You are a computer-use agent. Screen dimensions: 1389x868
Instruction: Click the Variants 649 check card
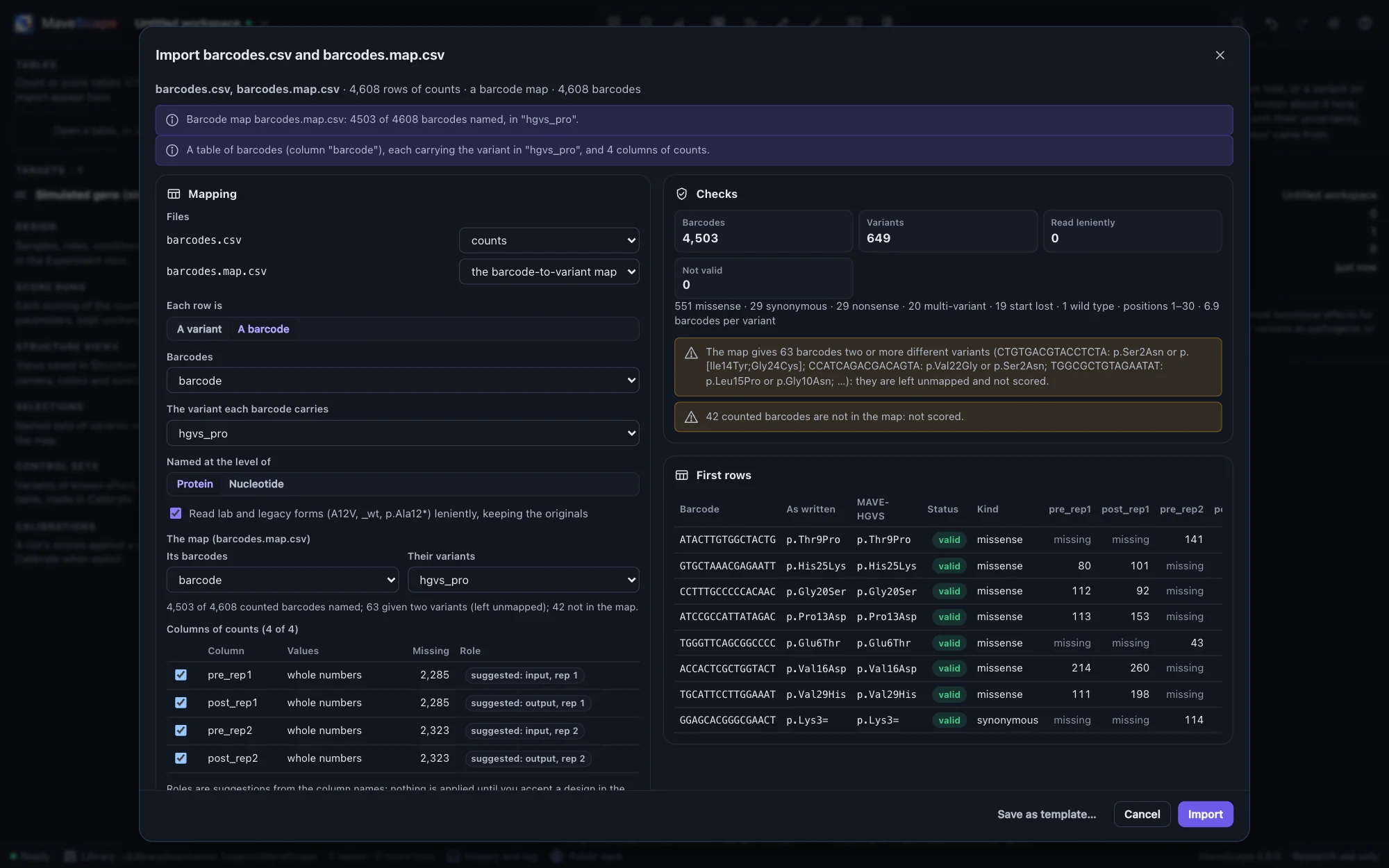(x=947, y=231)
